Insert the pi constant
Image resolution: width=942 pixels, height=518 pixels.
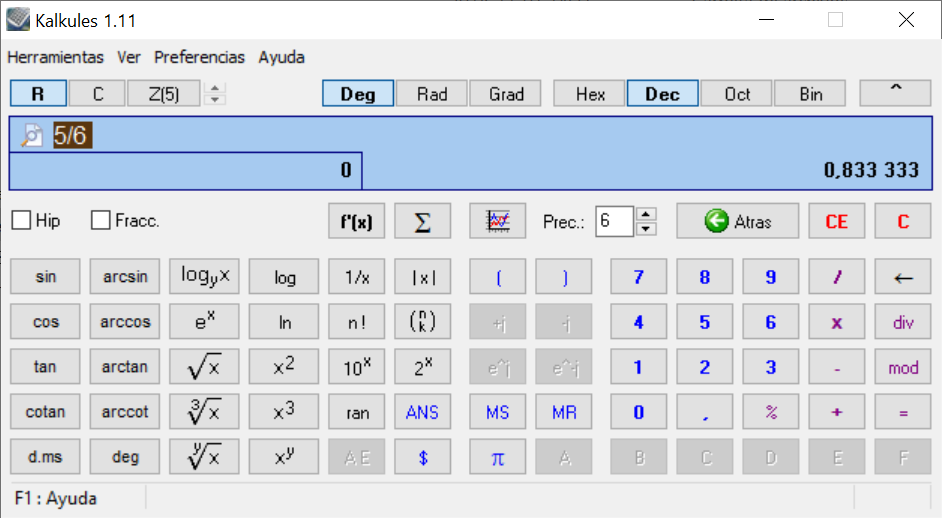point(497,457)
